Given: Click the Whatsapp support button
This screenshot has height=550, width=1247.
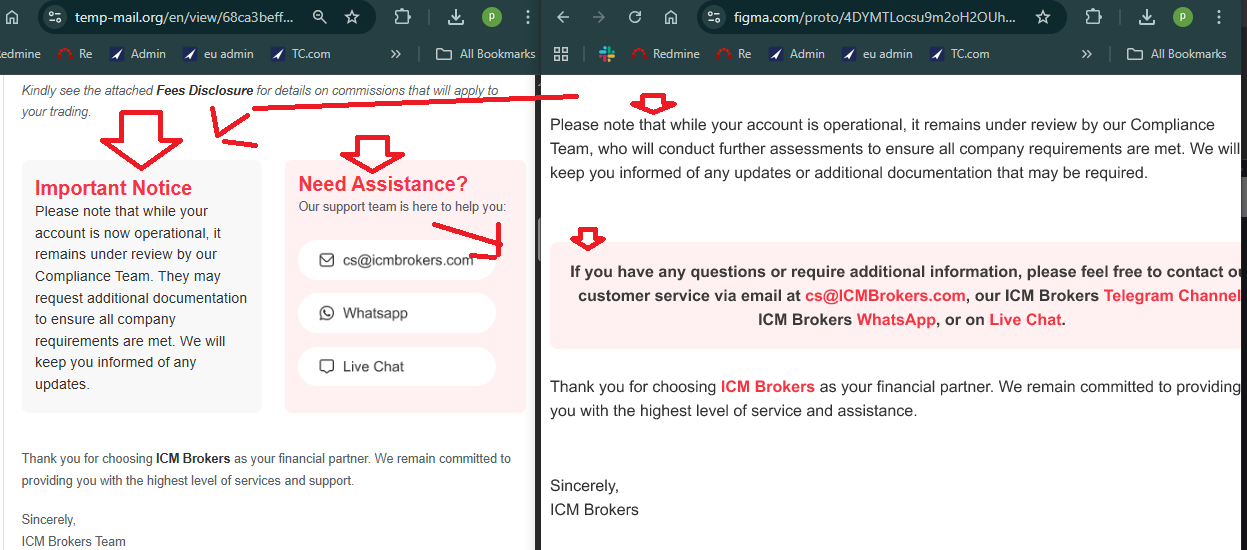Looking at the screenshot, I should coord(397,313).
